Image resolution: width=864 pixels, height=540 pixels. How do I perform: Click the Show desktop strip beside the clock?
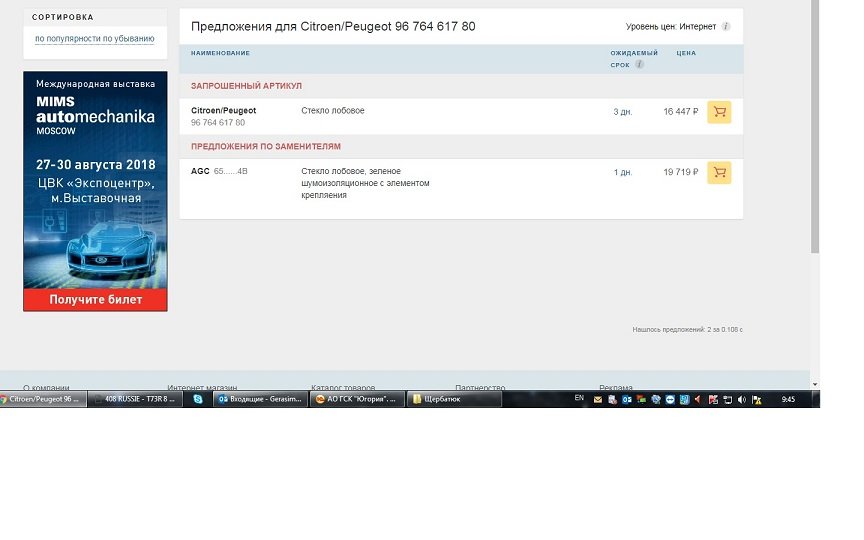coord(816,399)
